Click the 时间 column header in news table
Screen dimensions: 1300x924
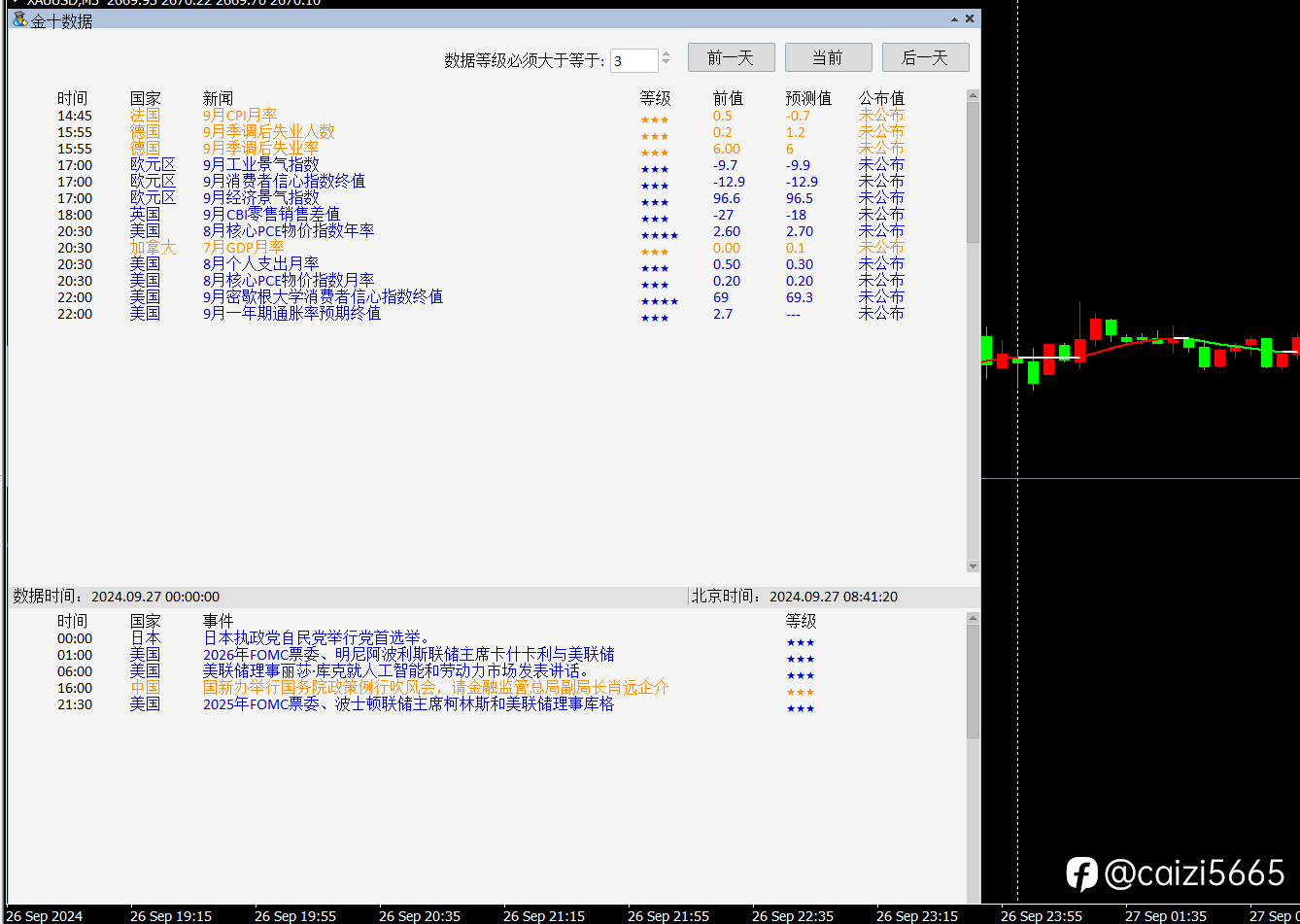click(72, 98)
